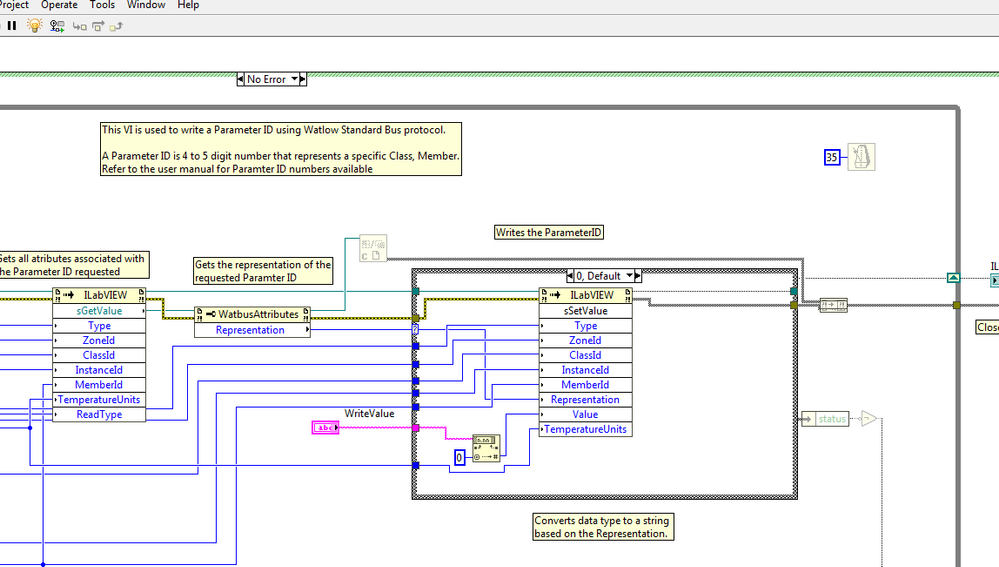Select the Wait (ms) metronome node
The height and width of the screenshot is (567, 999).
[861, 157]
